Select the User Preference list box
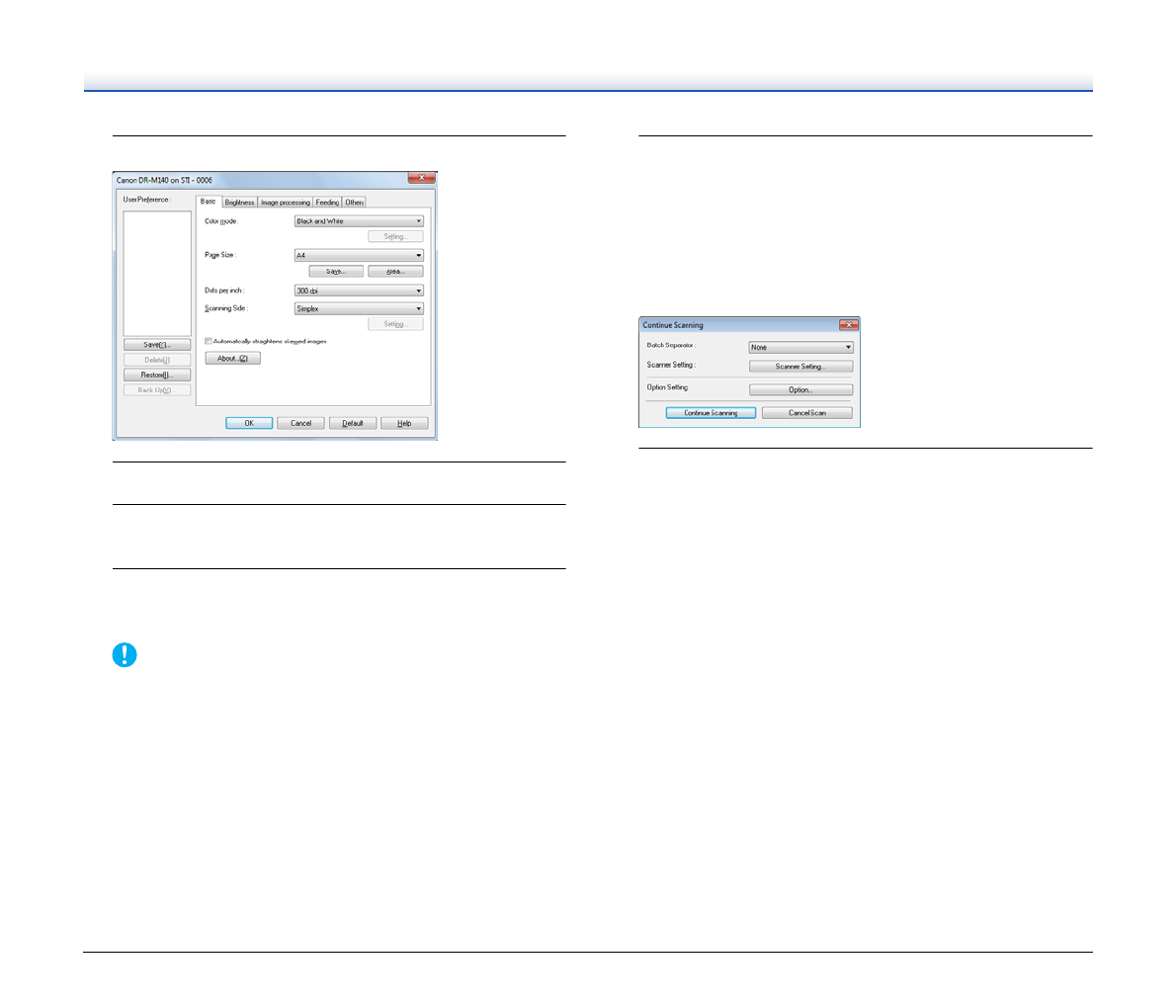Viewport: 1176px width, 1008px height. 157,273
